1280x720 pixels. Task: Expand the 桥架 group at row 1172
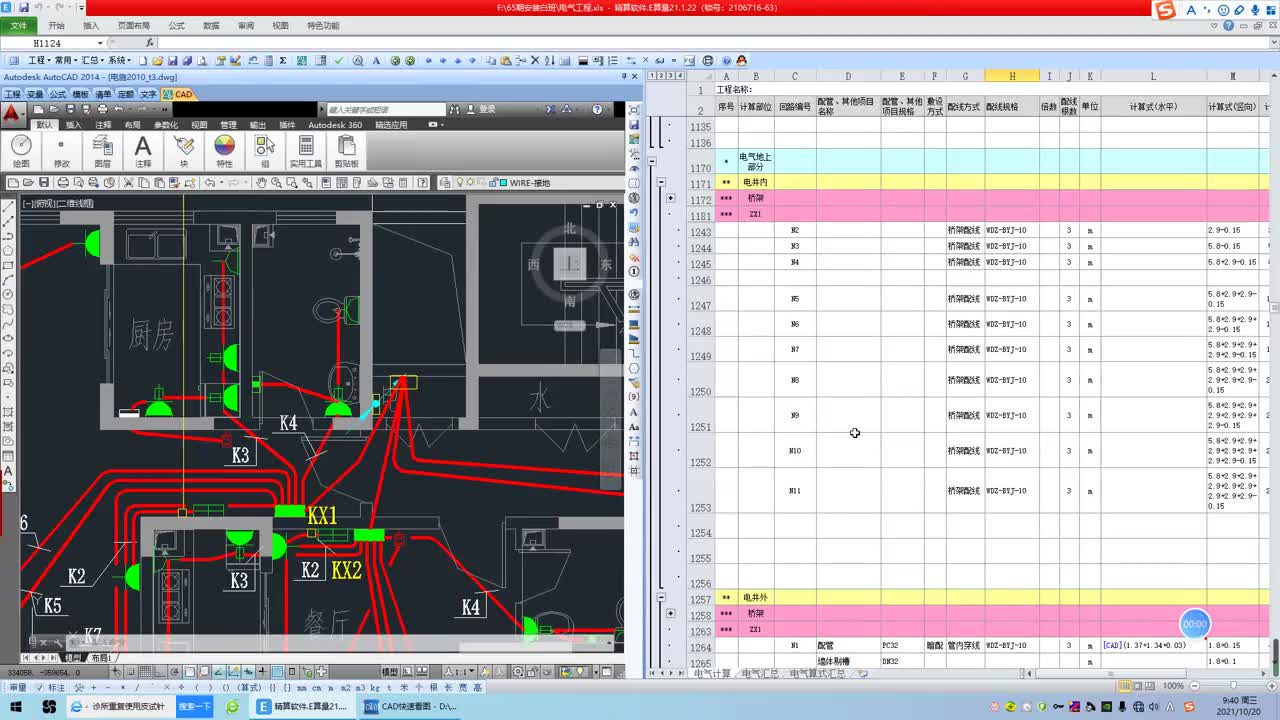tap(670, 198)
